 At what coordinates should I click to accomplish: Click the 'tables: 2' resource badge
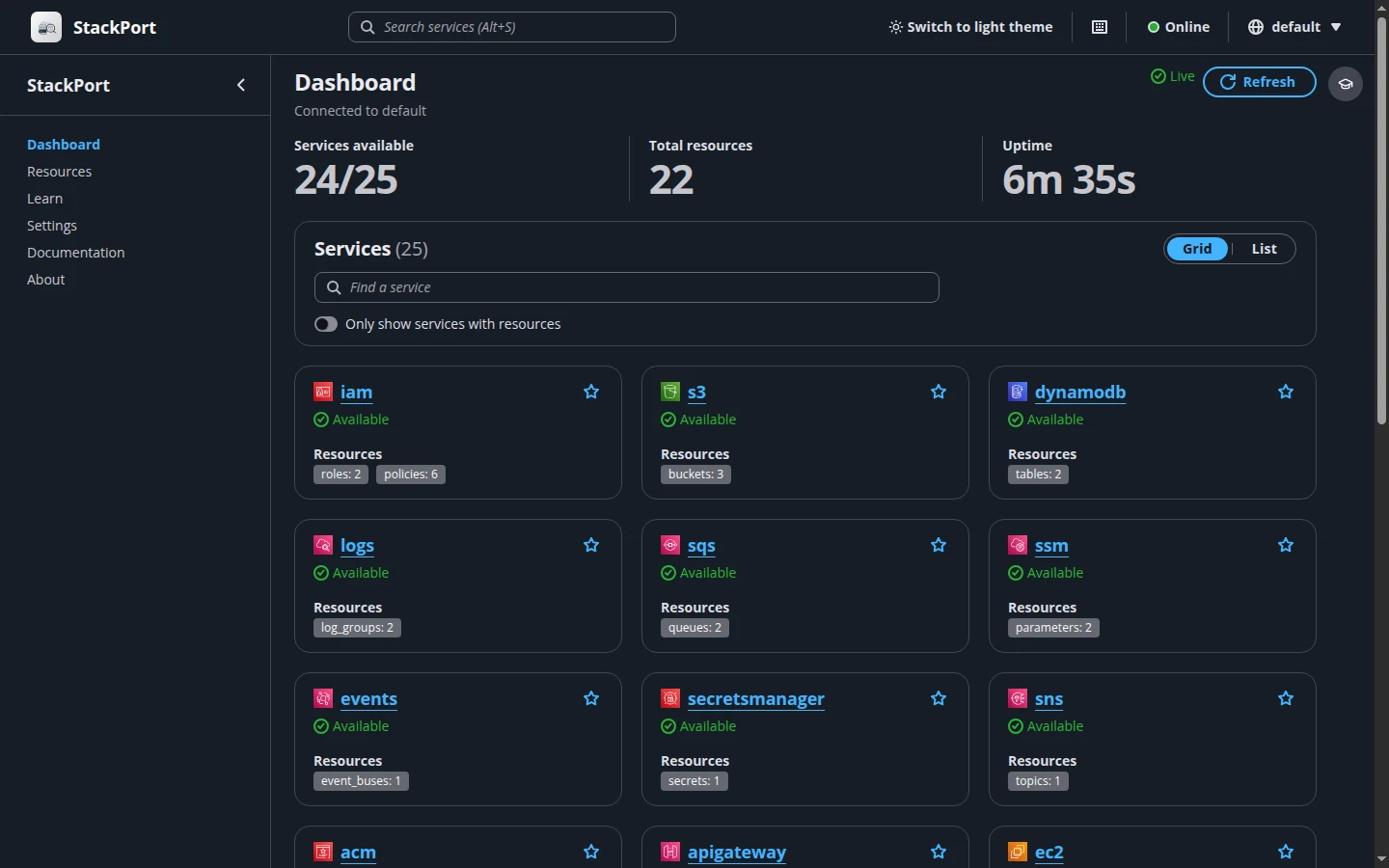coord(1039,475)
